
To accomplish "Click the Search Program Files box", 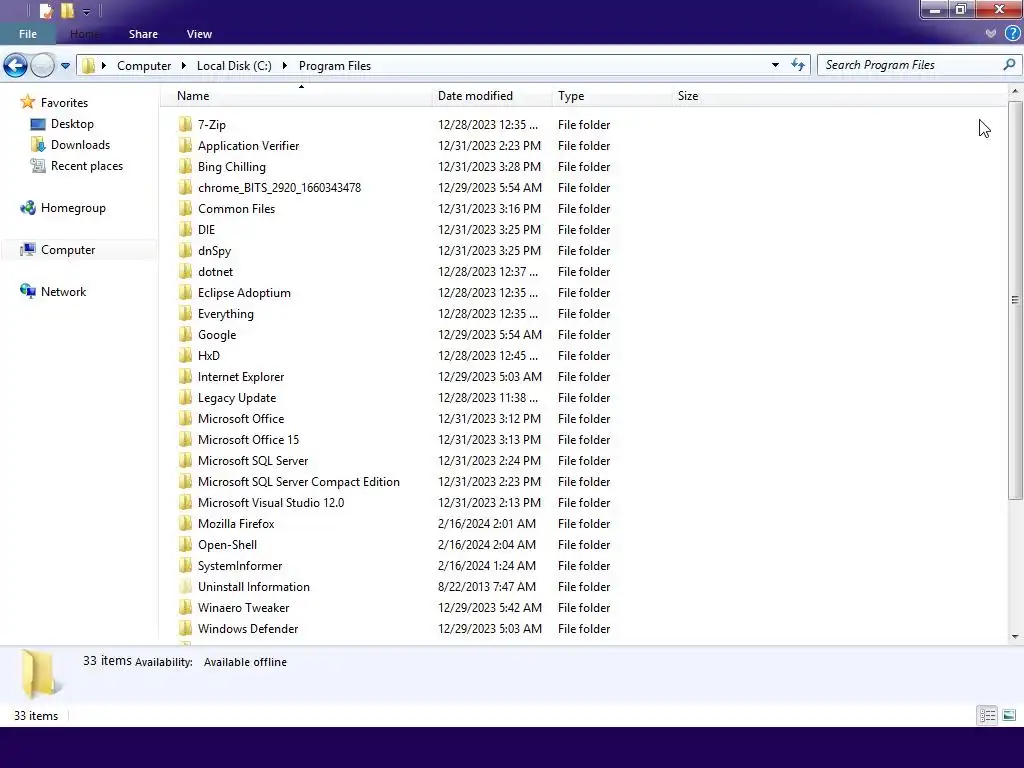I will [911, 65].
